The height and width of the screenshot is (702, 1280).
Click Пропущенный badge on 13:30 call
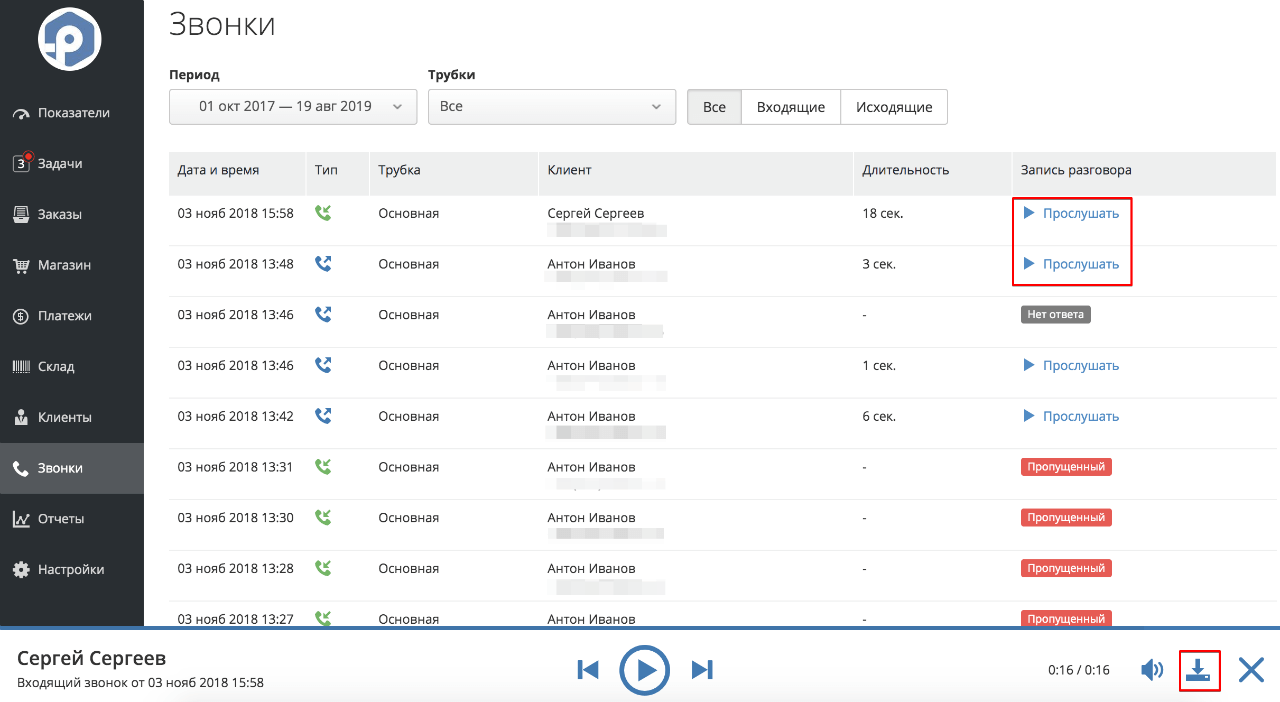point(1066,517)
